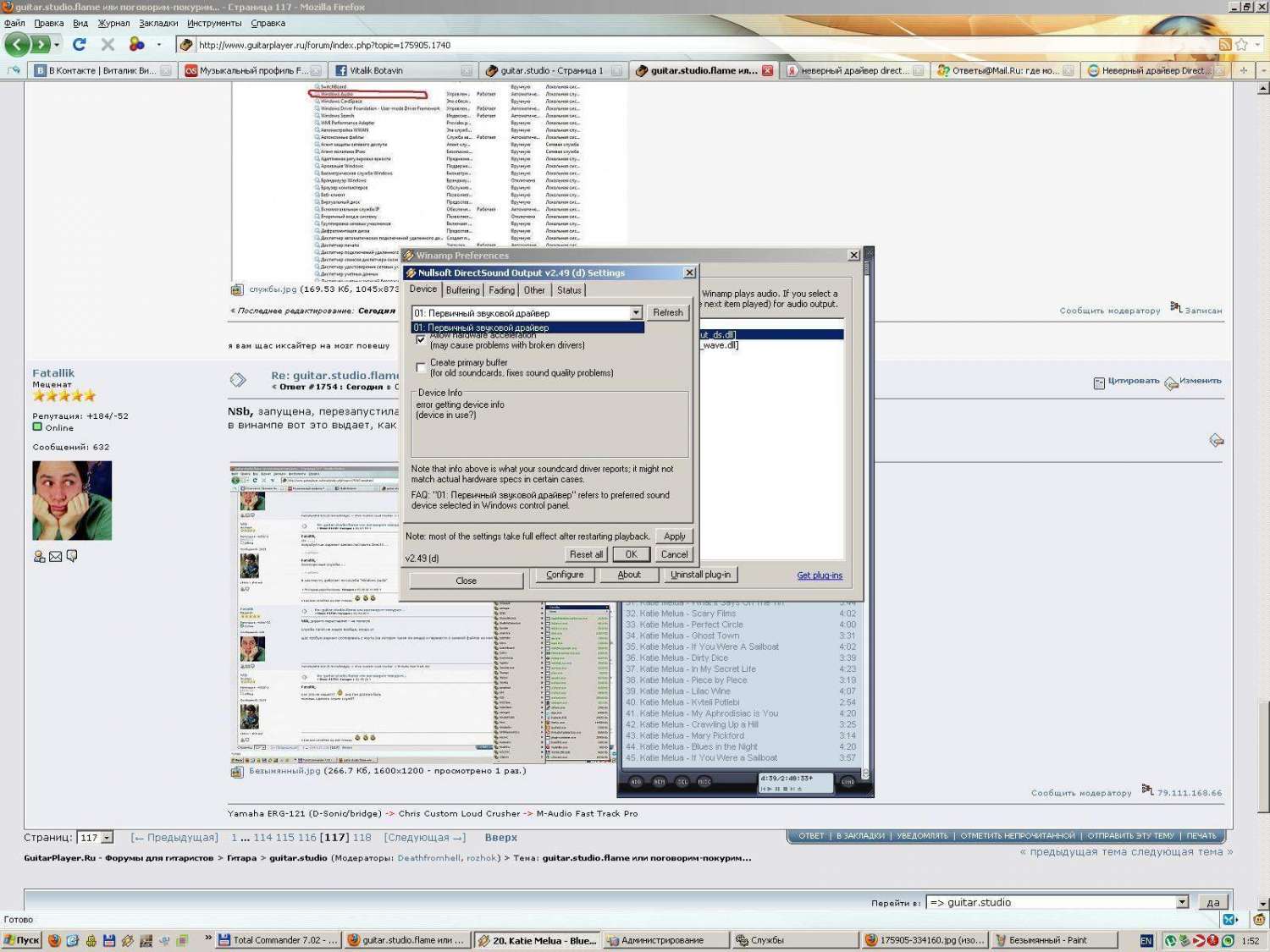Open Безымянный.jpg attachment link
1270x952 pixels.
click(x=284, y=771)
